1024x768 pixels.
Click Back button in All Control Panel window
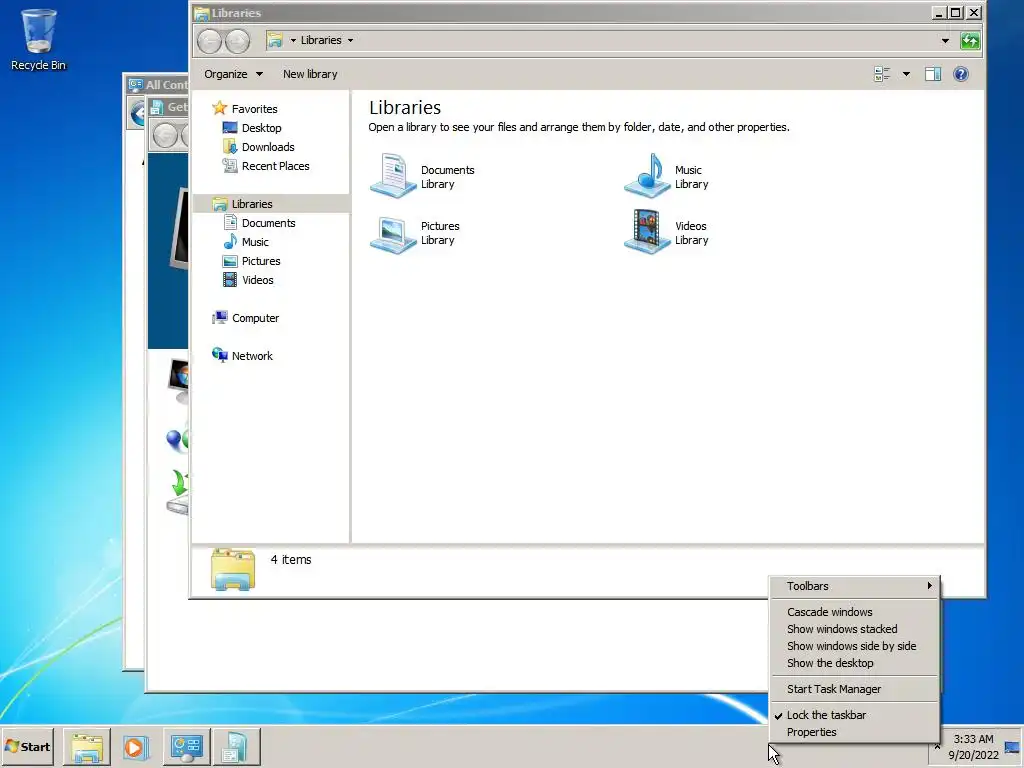tap(138, 114)
